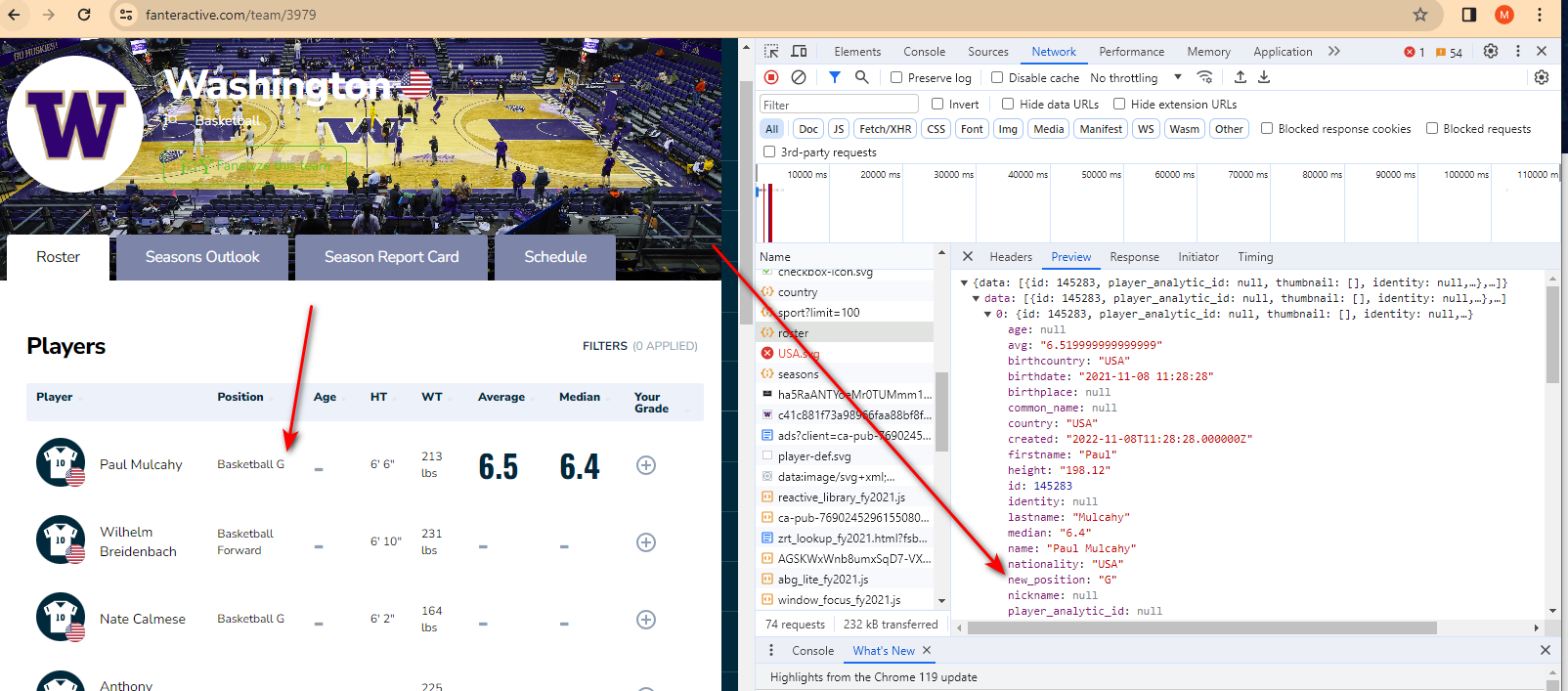Check Hide data URLs
Viewport: 1568px width, 691px height.
coord(1008,104)
